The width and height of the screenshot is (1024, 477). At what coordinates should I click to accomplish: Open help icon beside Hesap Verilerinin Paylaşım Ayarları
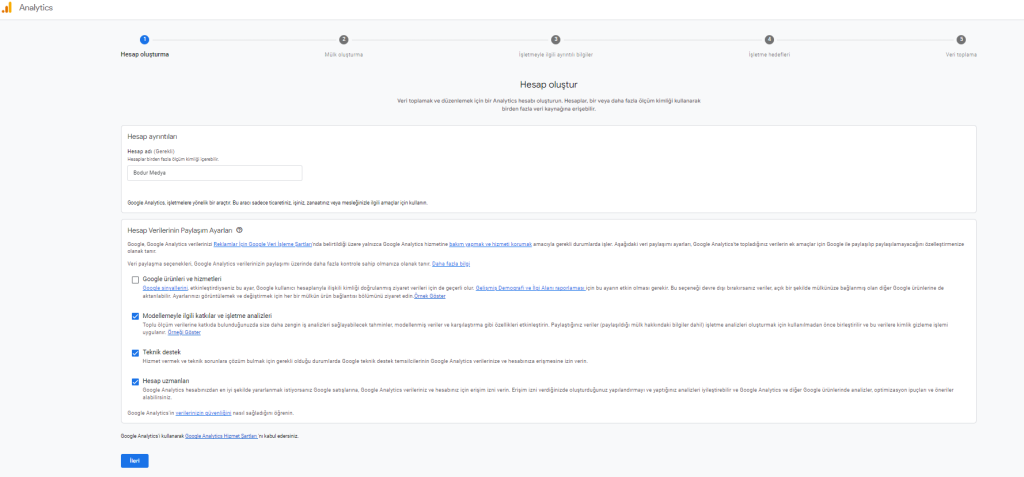[x=240, y=230]
